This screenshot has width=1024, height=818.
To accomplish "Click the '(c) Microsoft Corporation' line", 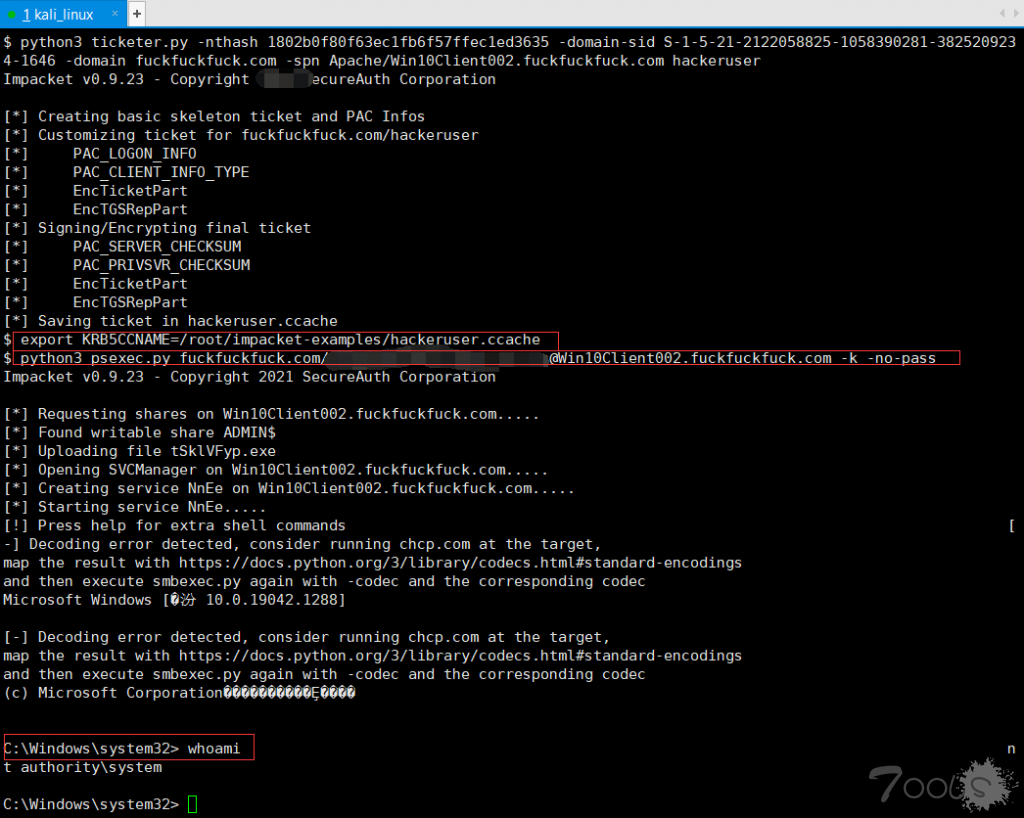I will 179,693.
